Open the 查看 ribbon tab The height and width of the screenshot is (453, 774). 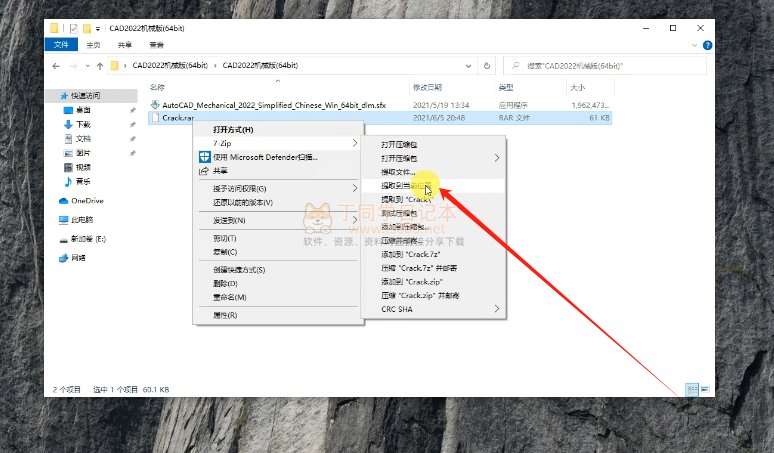[156, 45]
